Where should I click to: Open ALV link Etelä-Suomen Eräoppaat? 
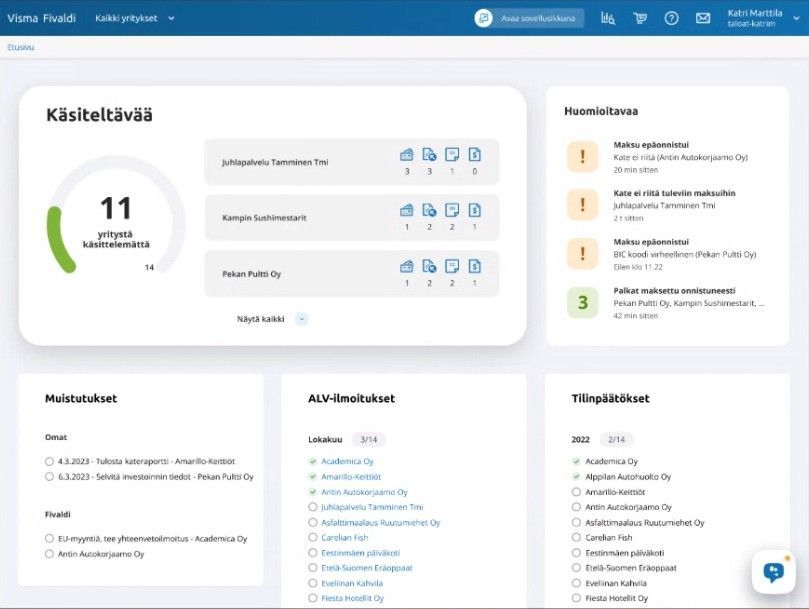point(367,568)
